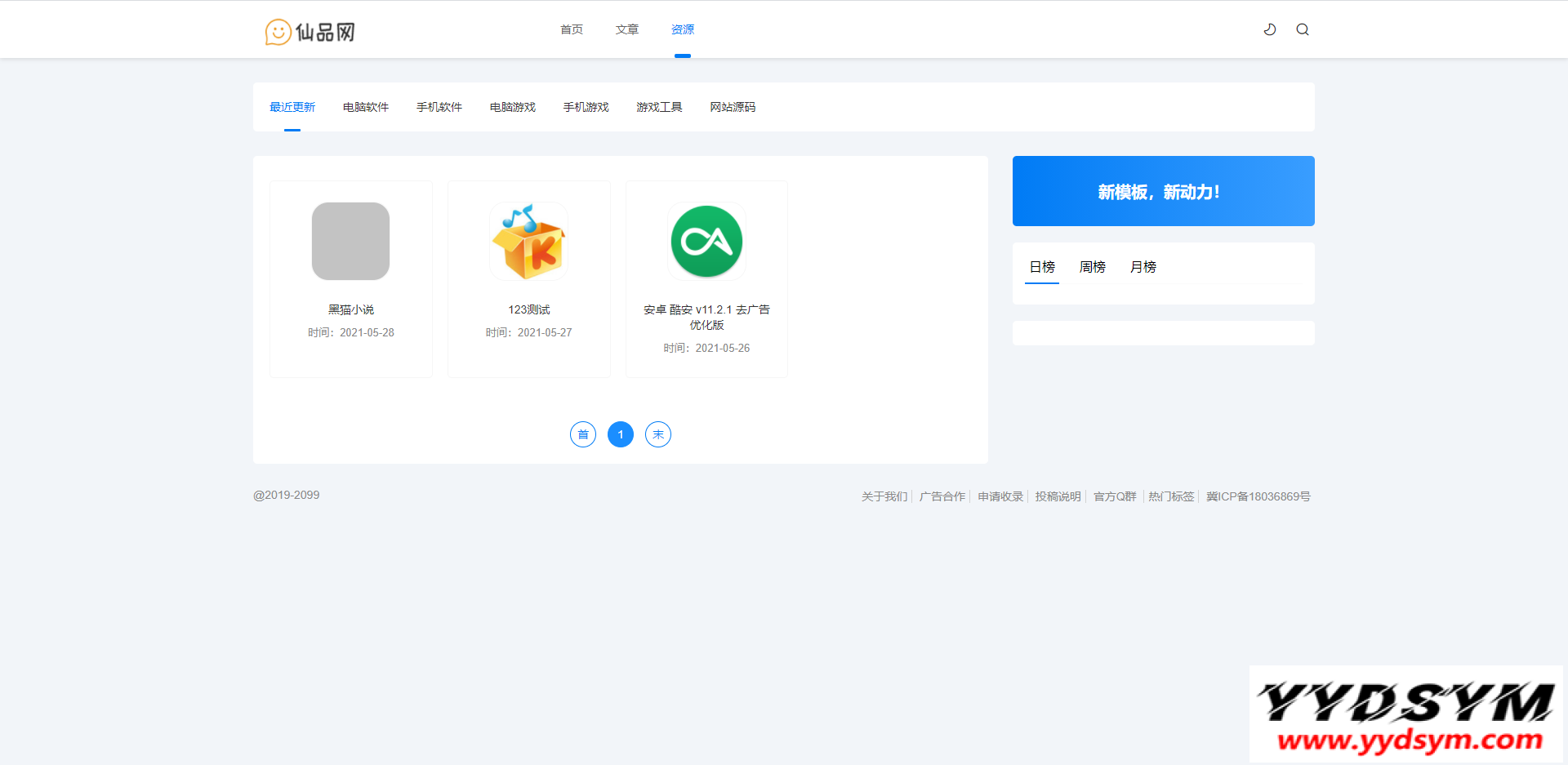Screen dimensions: 1568x765
Task: Go to first page pagination button
Action: 583,434
